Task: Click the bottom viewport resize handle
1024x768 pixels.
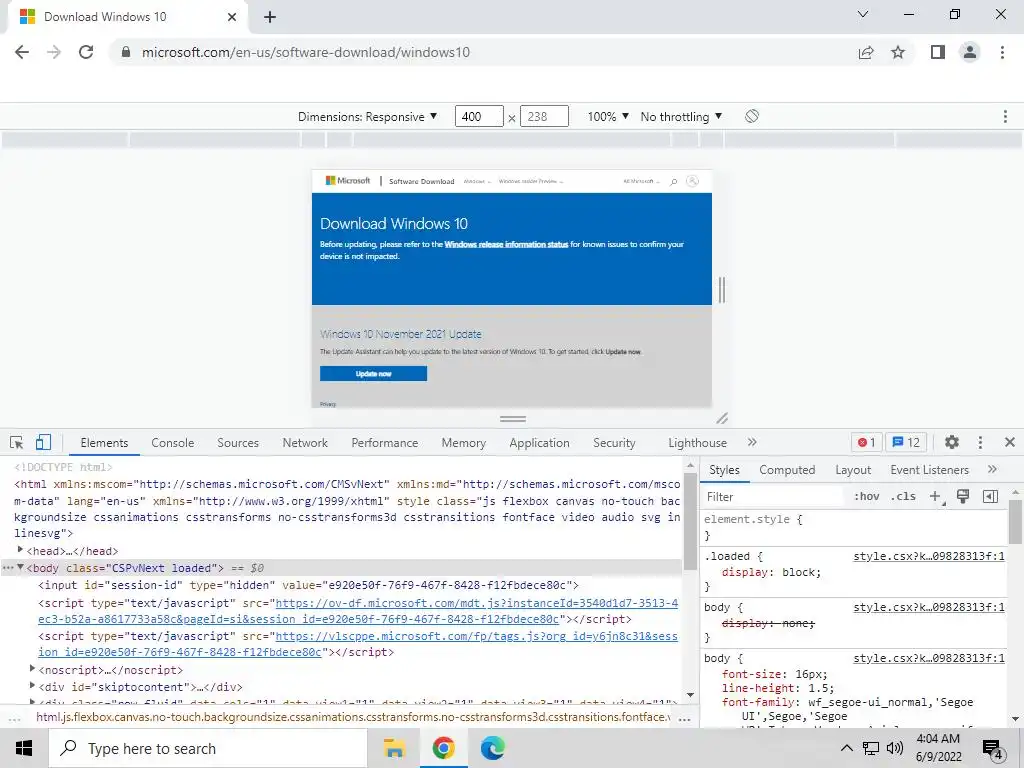Action: pos(513,419)
